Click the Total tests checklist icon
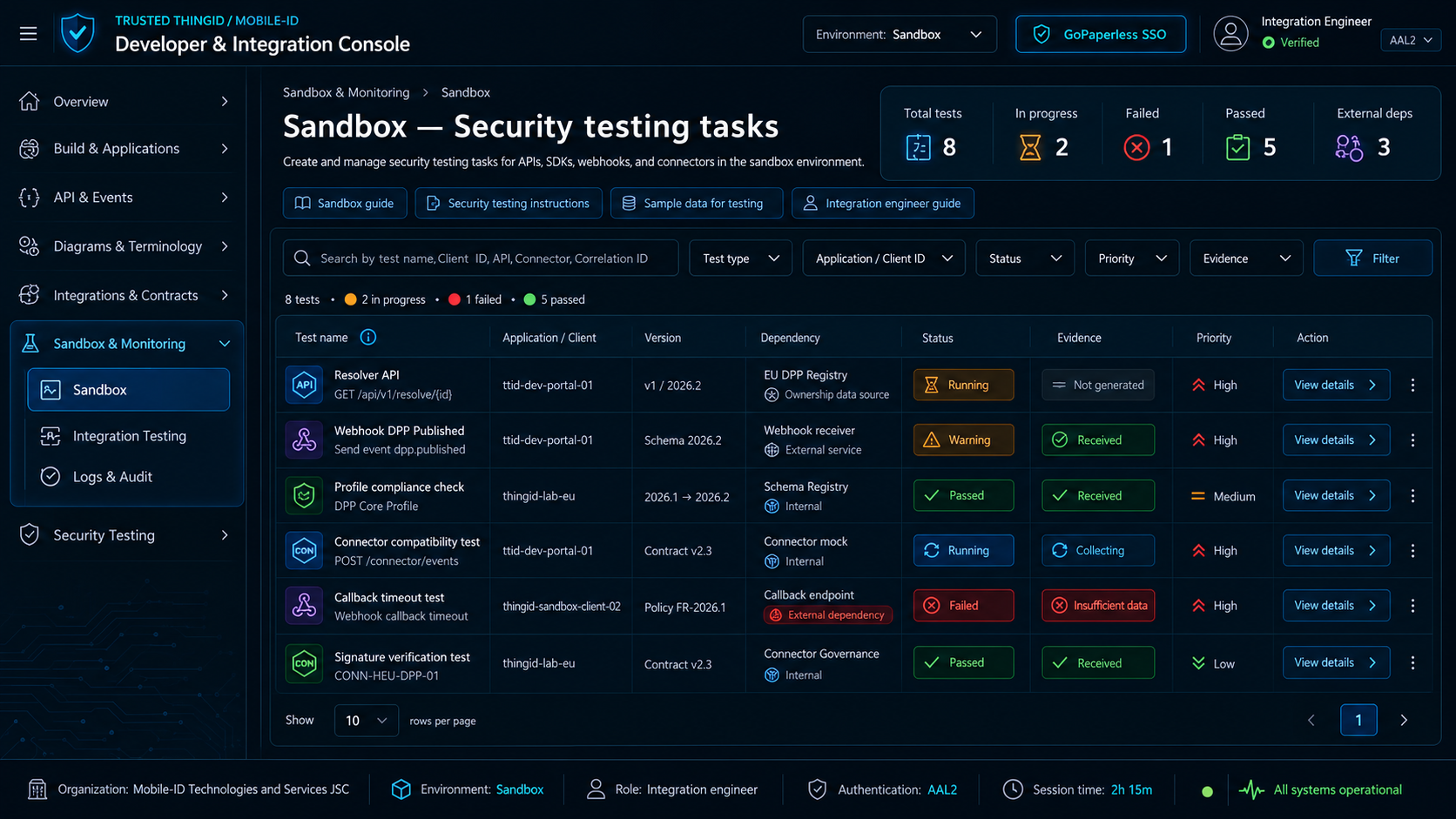Screen dimensions: 1456x819 918,148
